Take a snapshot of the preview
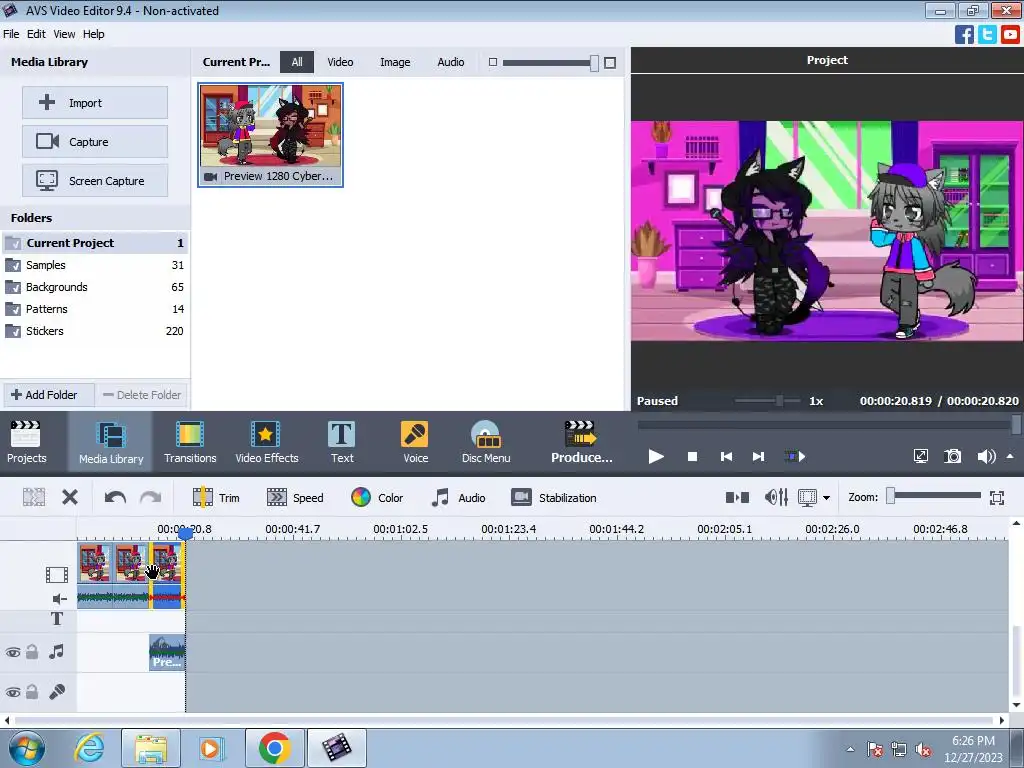 (x=953, y=456)
